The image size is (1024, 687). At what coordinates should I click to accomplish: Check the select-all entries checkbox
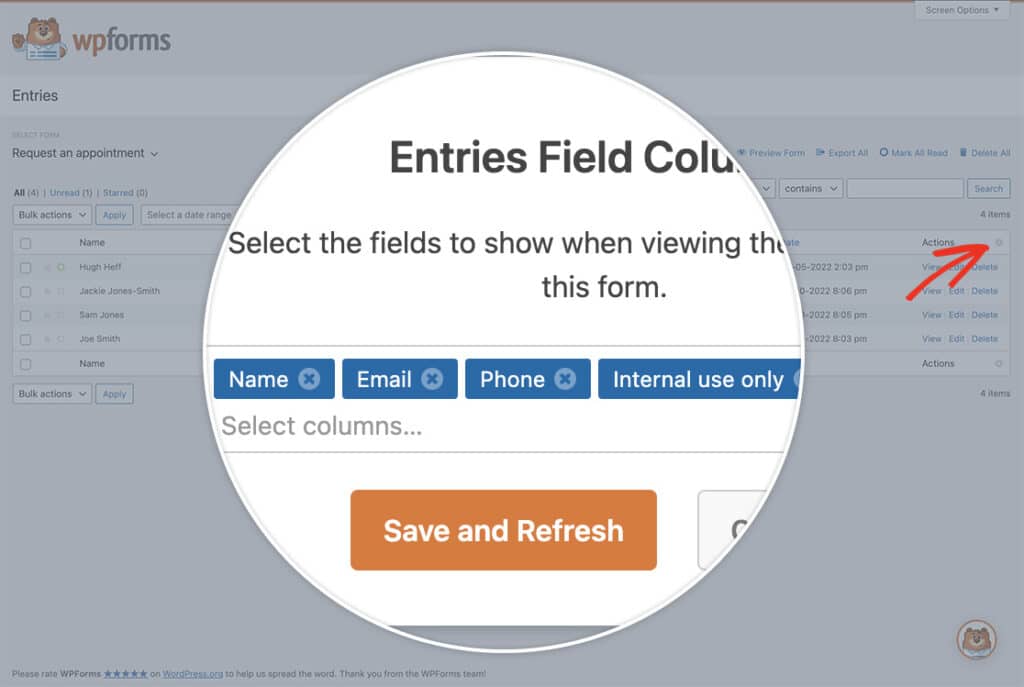pyautogui.click(x=25, y=242)
